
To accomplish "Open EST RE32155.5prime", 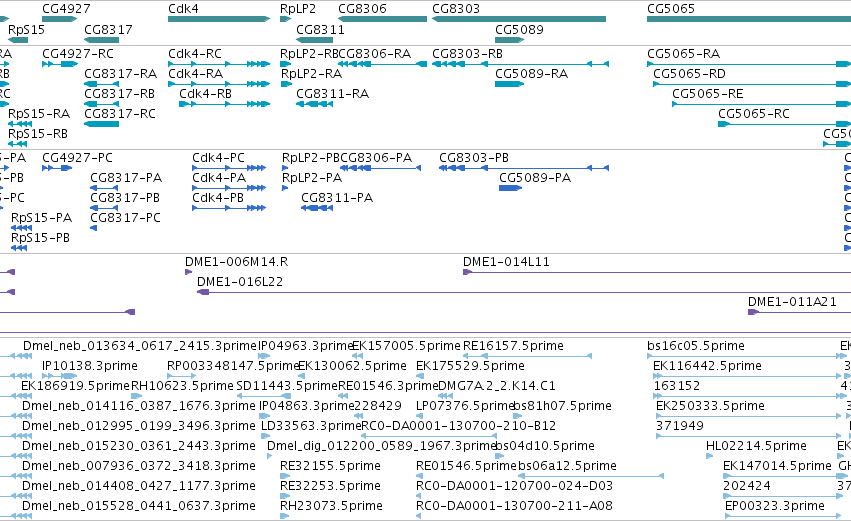I will [x=331, y=467].
